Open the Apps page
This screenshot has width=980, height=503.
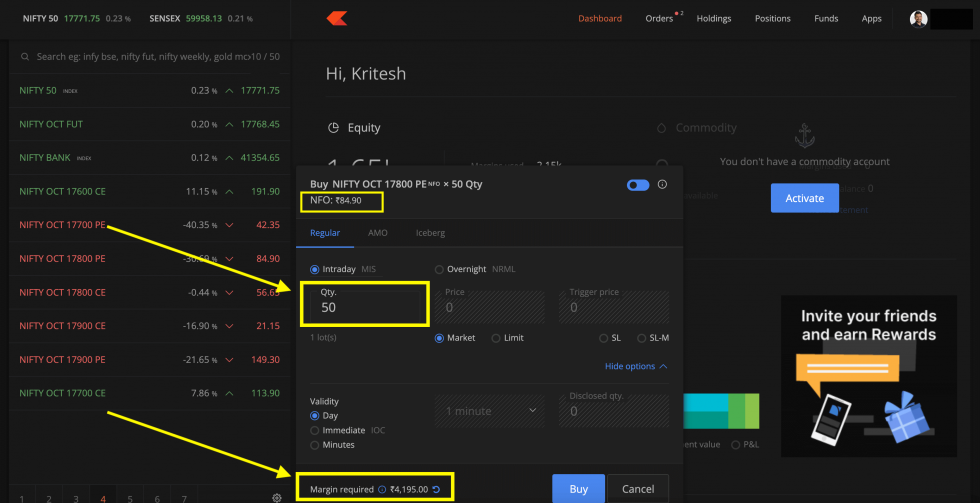(x=871, y=19)
